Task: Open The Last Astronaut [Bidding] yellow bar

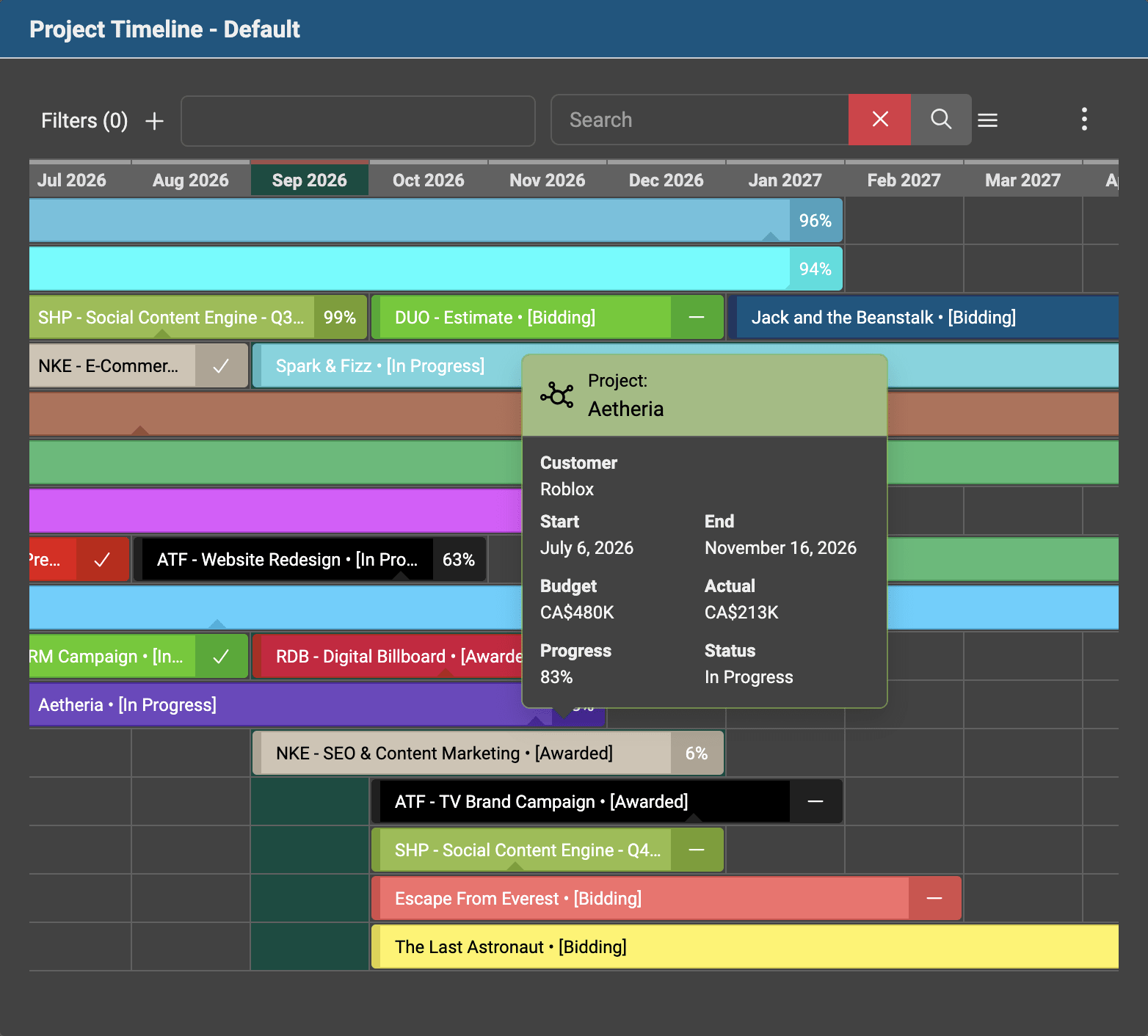Action: 745,947
